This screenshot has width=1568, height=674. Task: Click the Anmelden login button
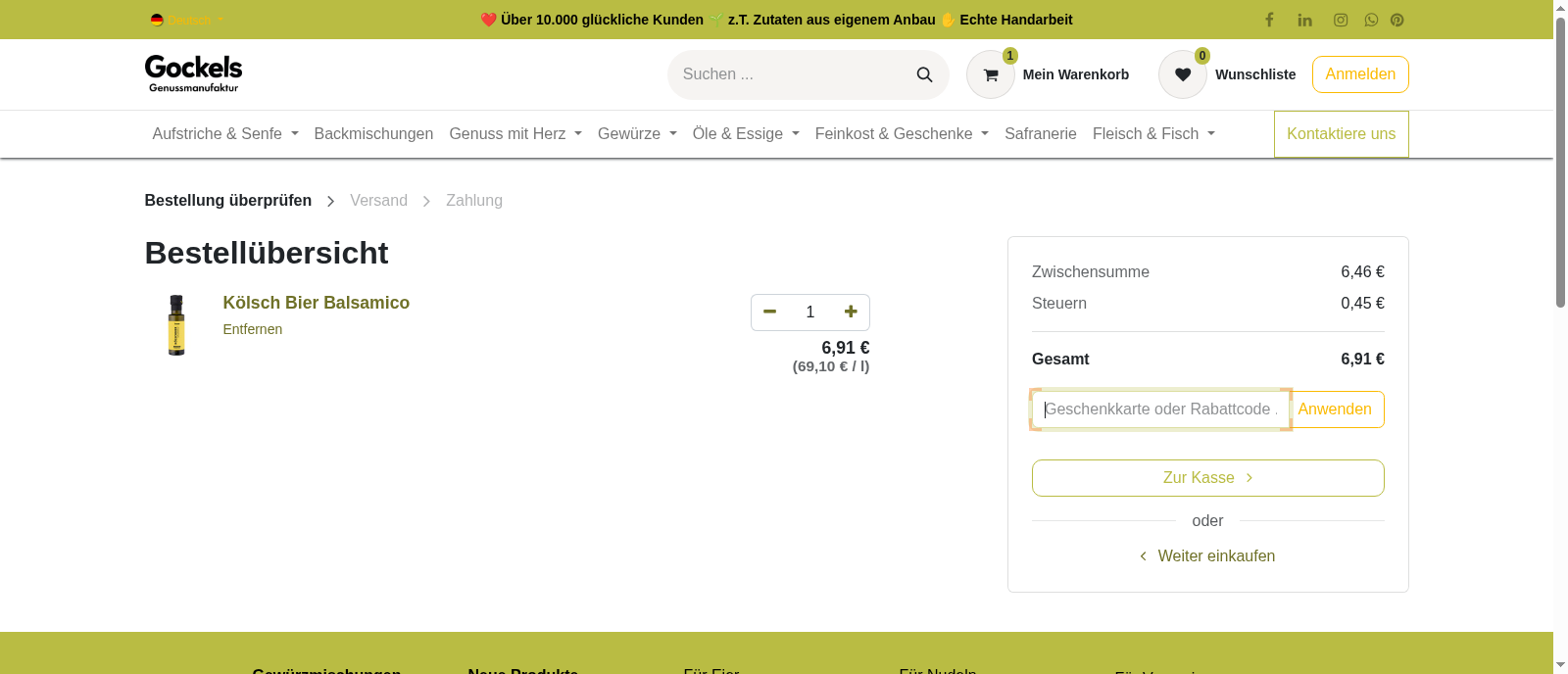(1360, 74)
